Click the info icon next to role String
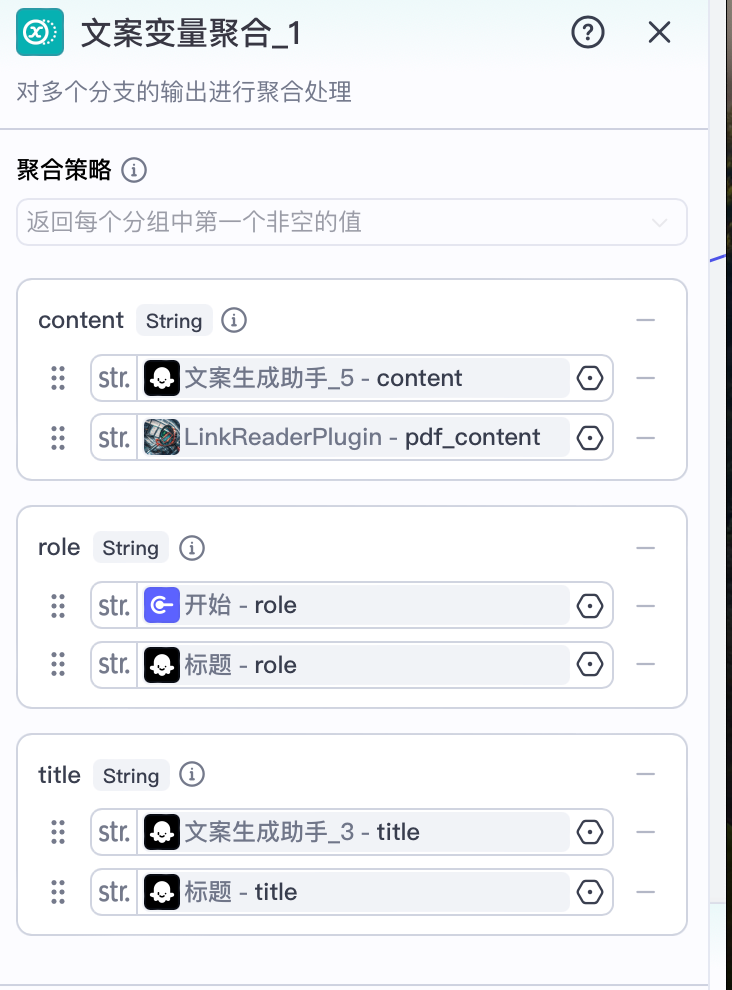The height and width of the screenshot is (990, 732). (192, 548)
